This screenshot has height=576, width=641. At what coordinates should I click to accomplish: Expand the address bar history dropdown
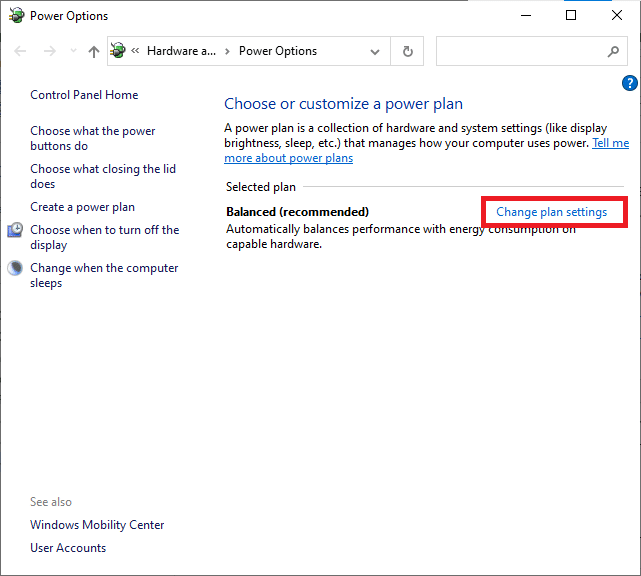coord(375,52)
